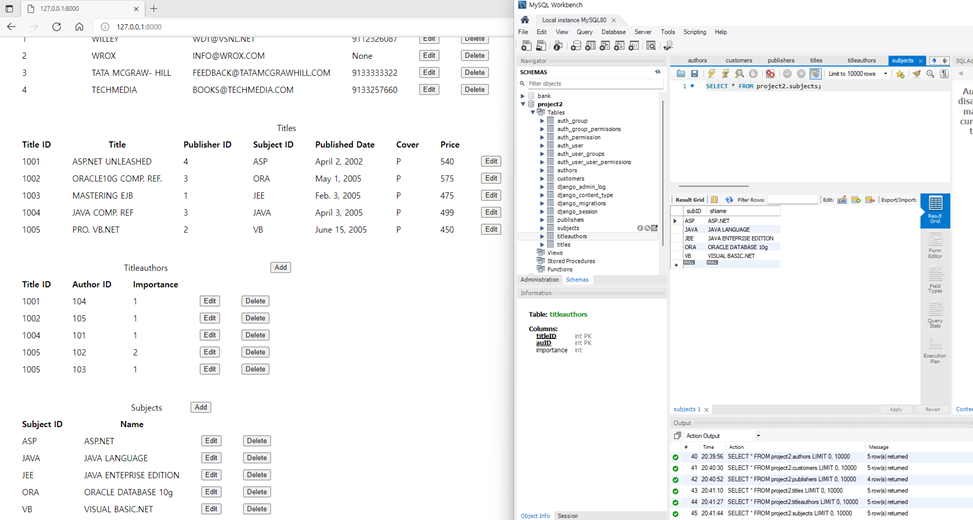
Task: Open the Scripting menu
Action: [694, 32]
